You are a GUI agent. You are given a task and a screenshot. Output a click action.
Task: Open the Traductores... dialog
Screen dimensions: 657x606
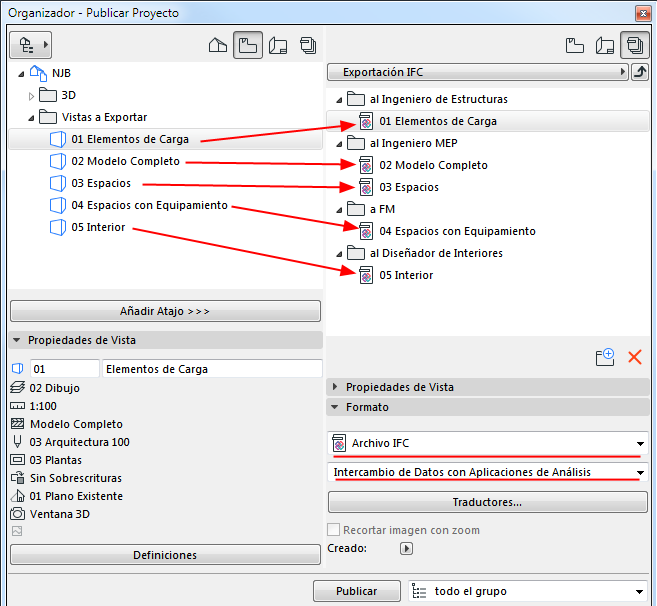(x=488, y=502)
